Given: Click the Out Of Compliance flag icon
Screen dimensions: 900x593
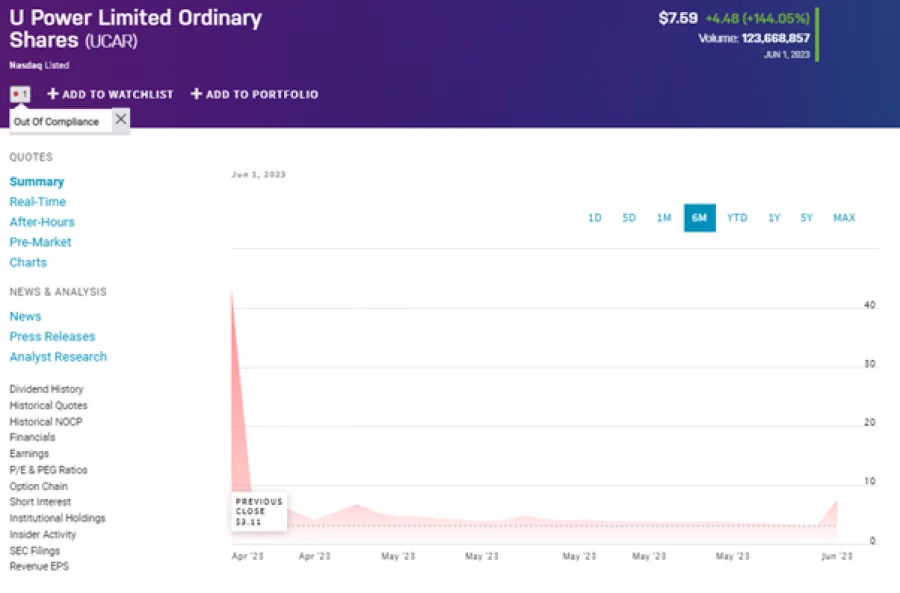Looking at the screenshot, I should tap(20, 94).
